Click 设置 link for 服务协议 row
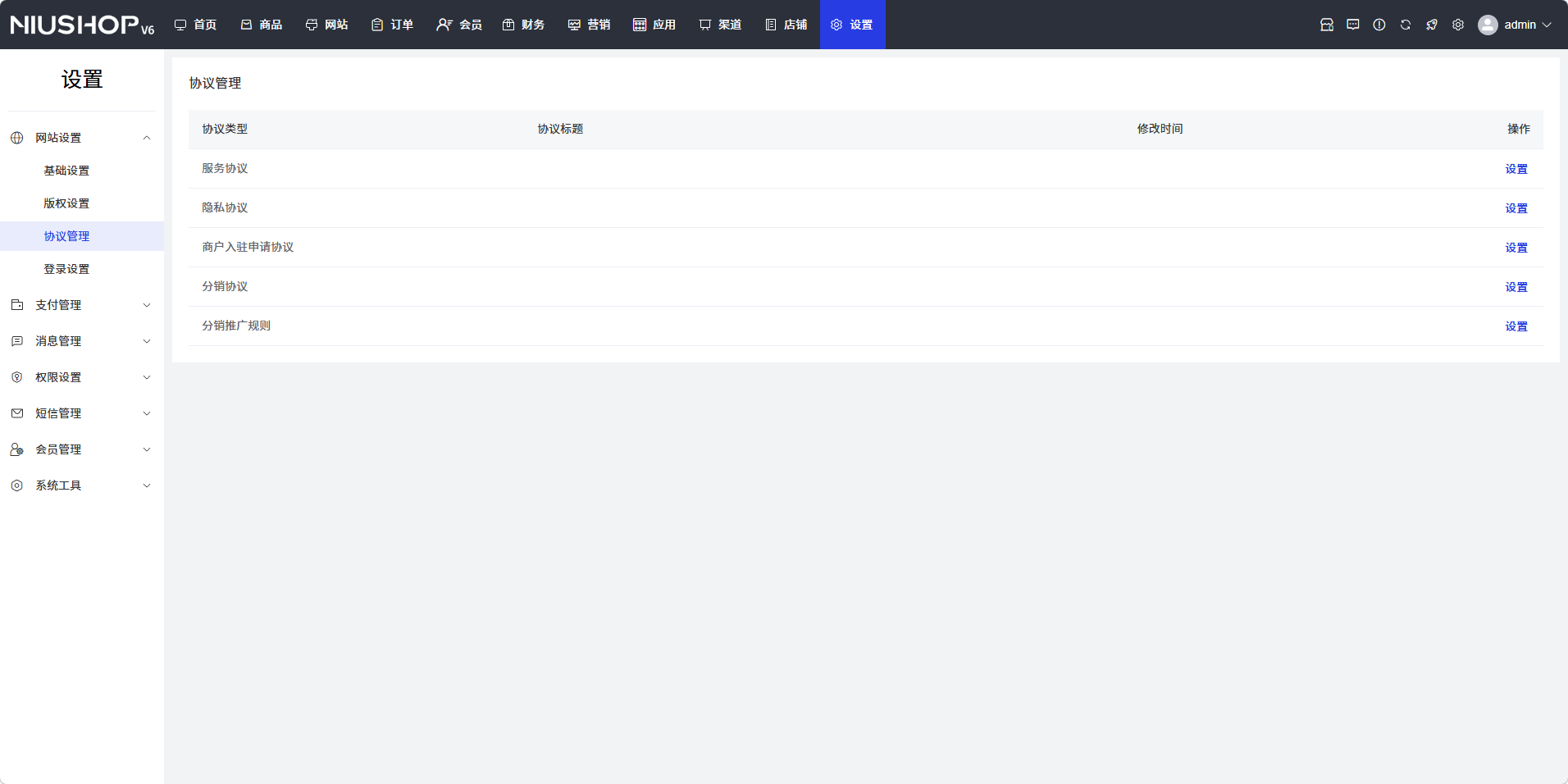Screen dimensions: 1568x784 [x=1516, y=169]
